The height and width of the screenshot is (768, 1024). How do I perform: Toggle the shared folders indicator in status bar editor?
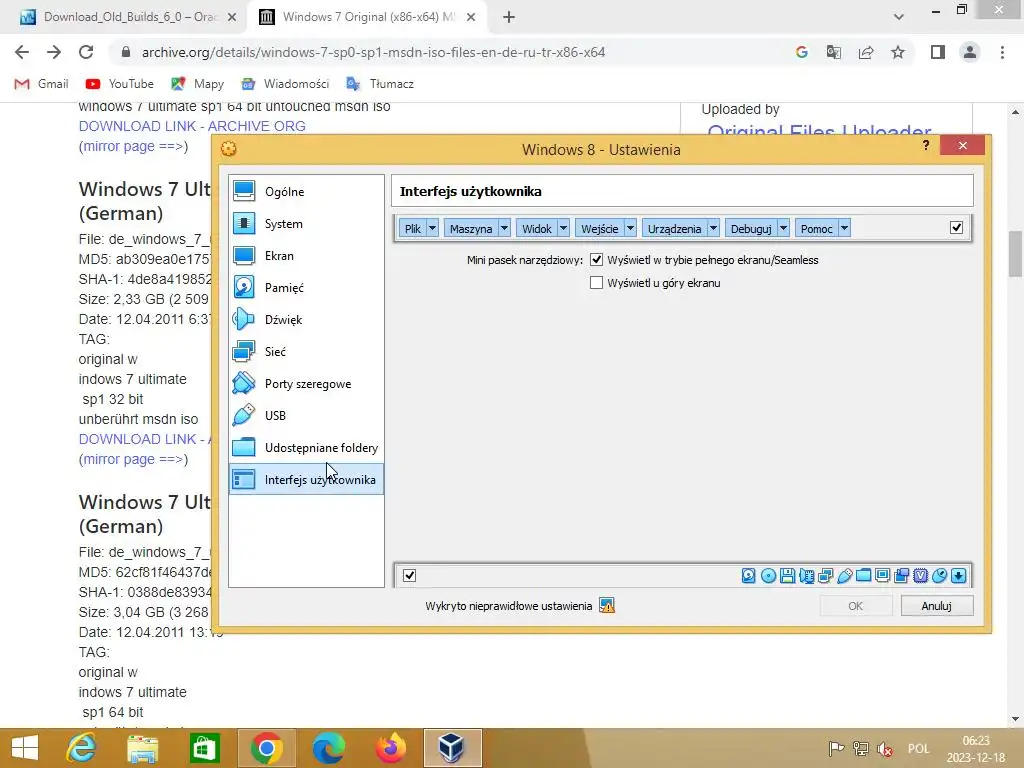863,575
